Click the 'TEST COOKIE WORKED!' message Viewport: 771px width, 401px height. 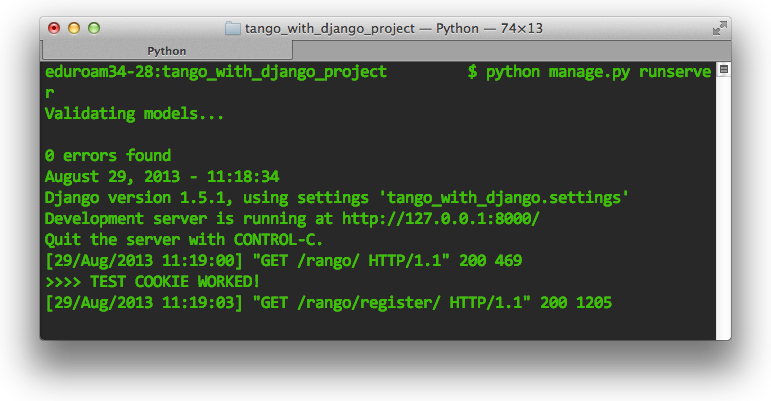pyautogui.click(x=175, y=282)
